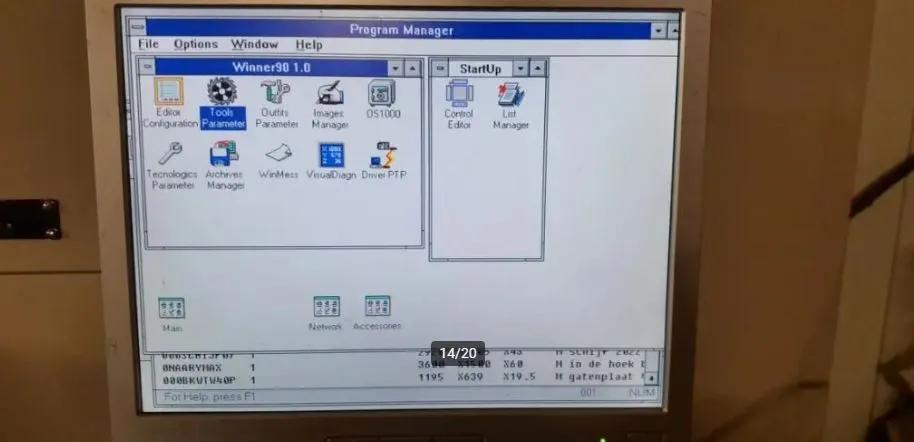This screenshot has width=914, height=442.
Task: Click the Tecnologics Parameter wrench icon
Action: (x=171, y=155)
